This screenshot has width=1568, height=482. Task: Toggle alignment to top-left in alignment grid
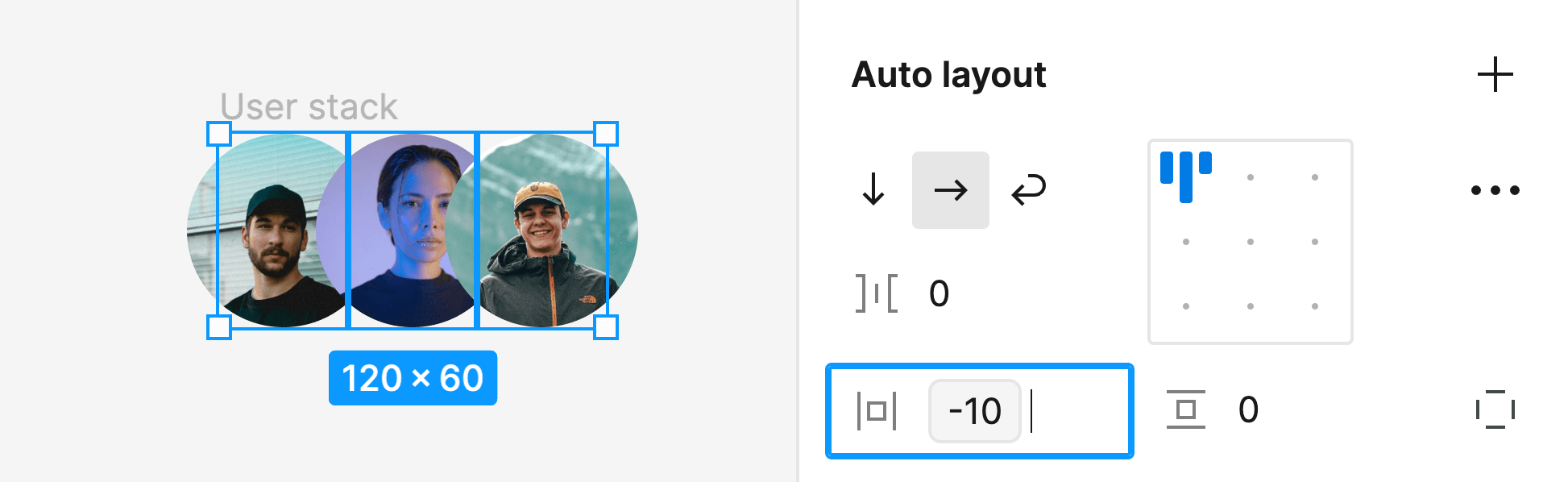[1186, 176]
